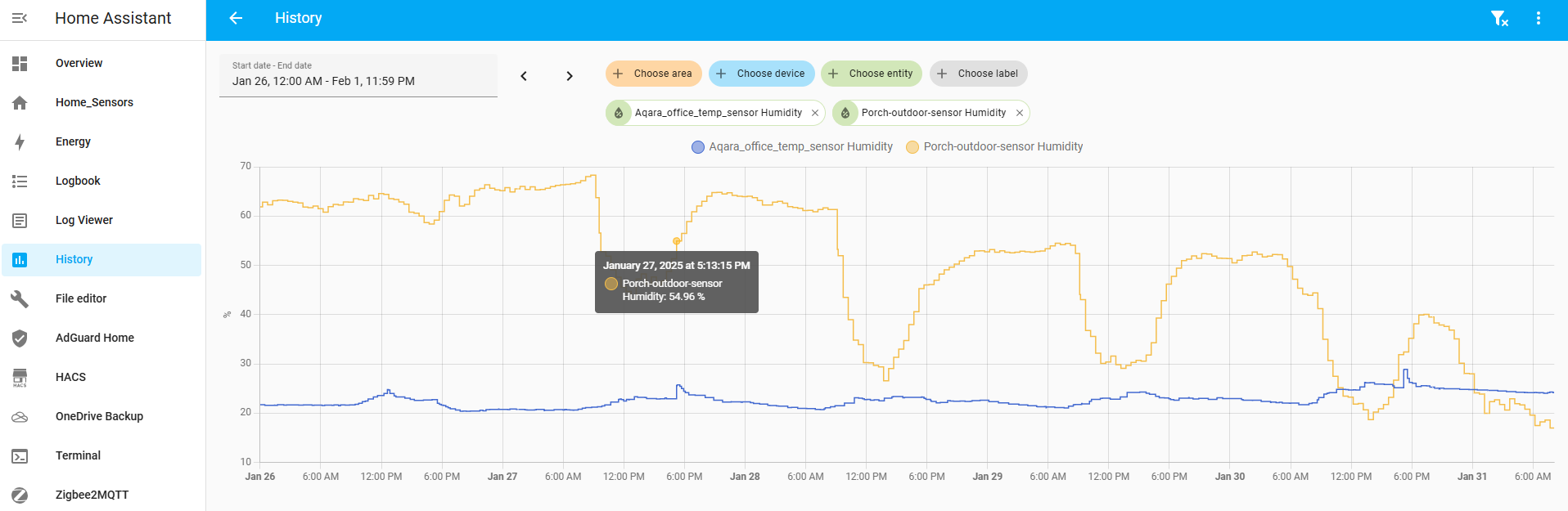Open the Choose device picker
Viewport: 1568px width, 511px height.
[x=761, y=74]
